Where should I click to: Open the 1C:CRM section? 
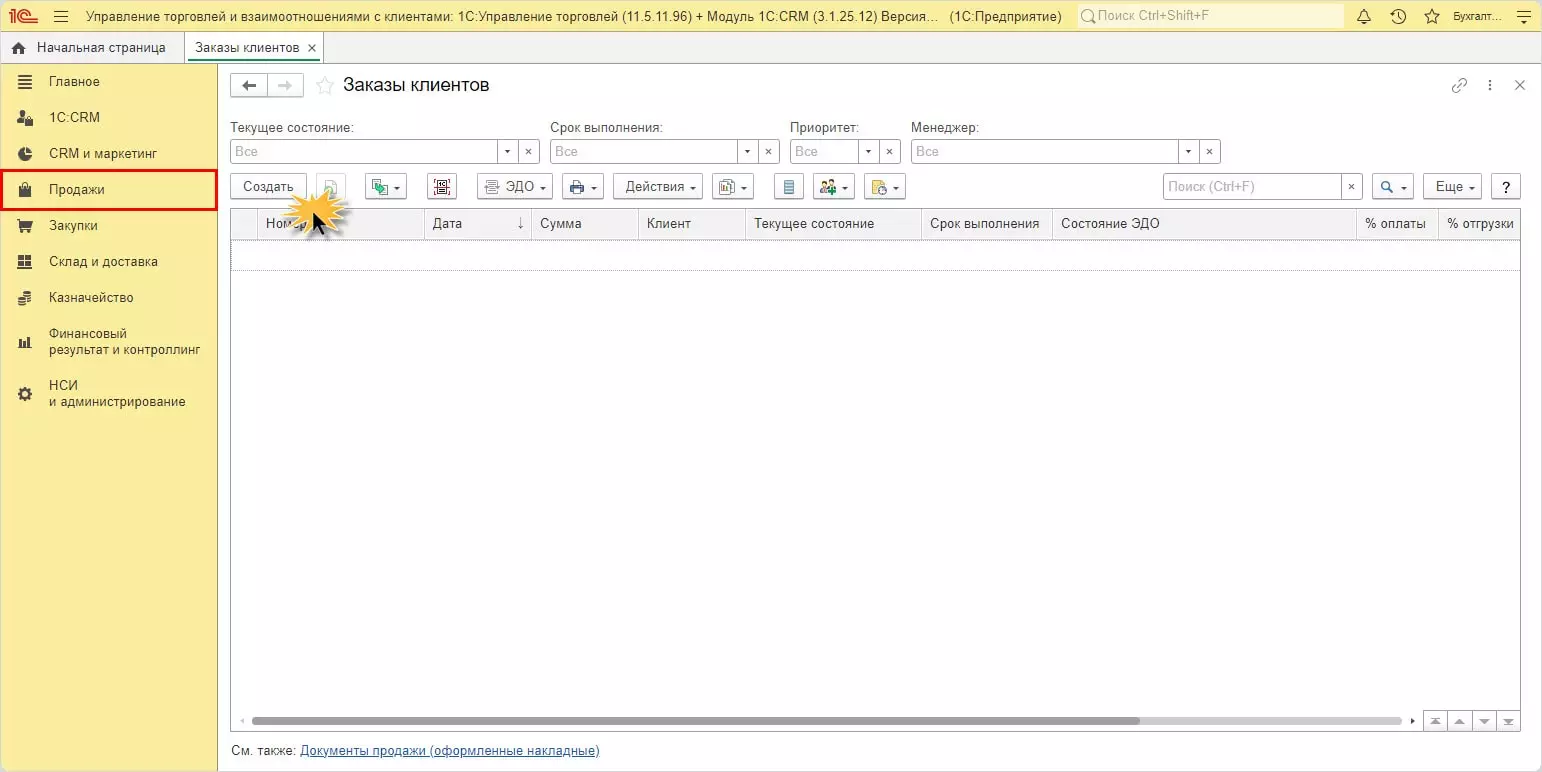point(109,118)
